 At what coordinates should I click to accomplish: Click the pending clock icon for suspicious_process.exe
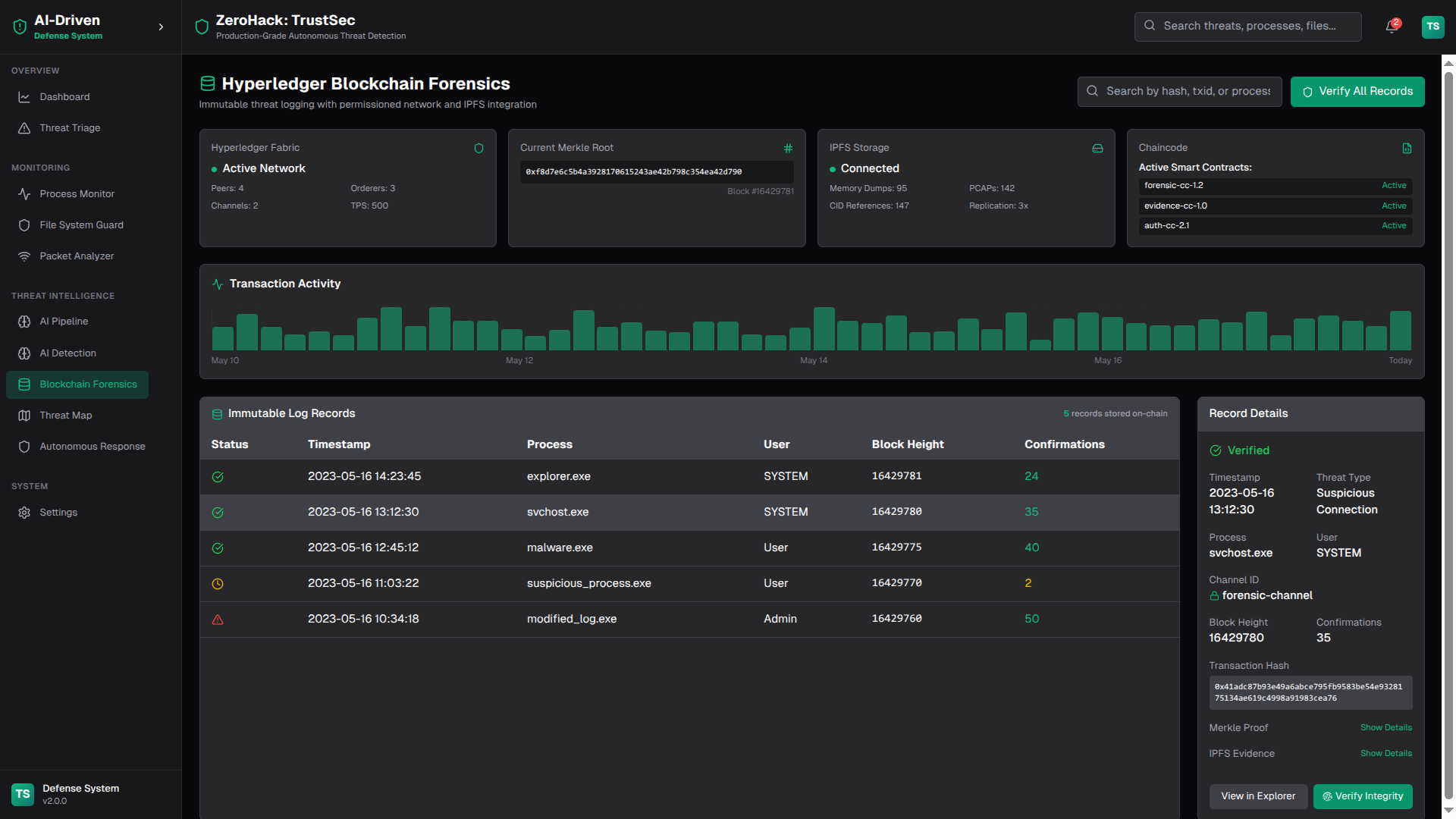218,584
